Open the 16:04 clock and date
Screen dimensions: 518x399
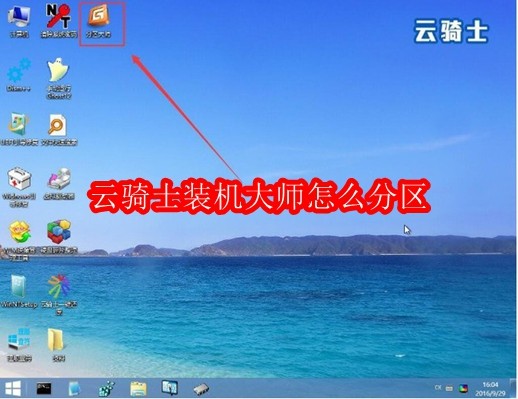[490, 389]
